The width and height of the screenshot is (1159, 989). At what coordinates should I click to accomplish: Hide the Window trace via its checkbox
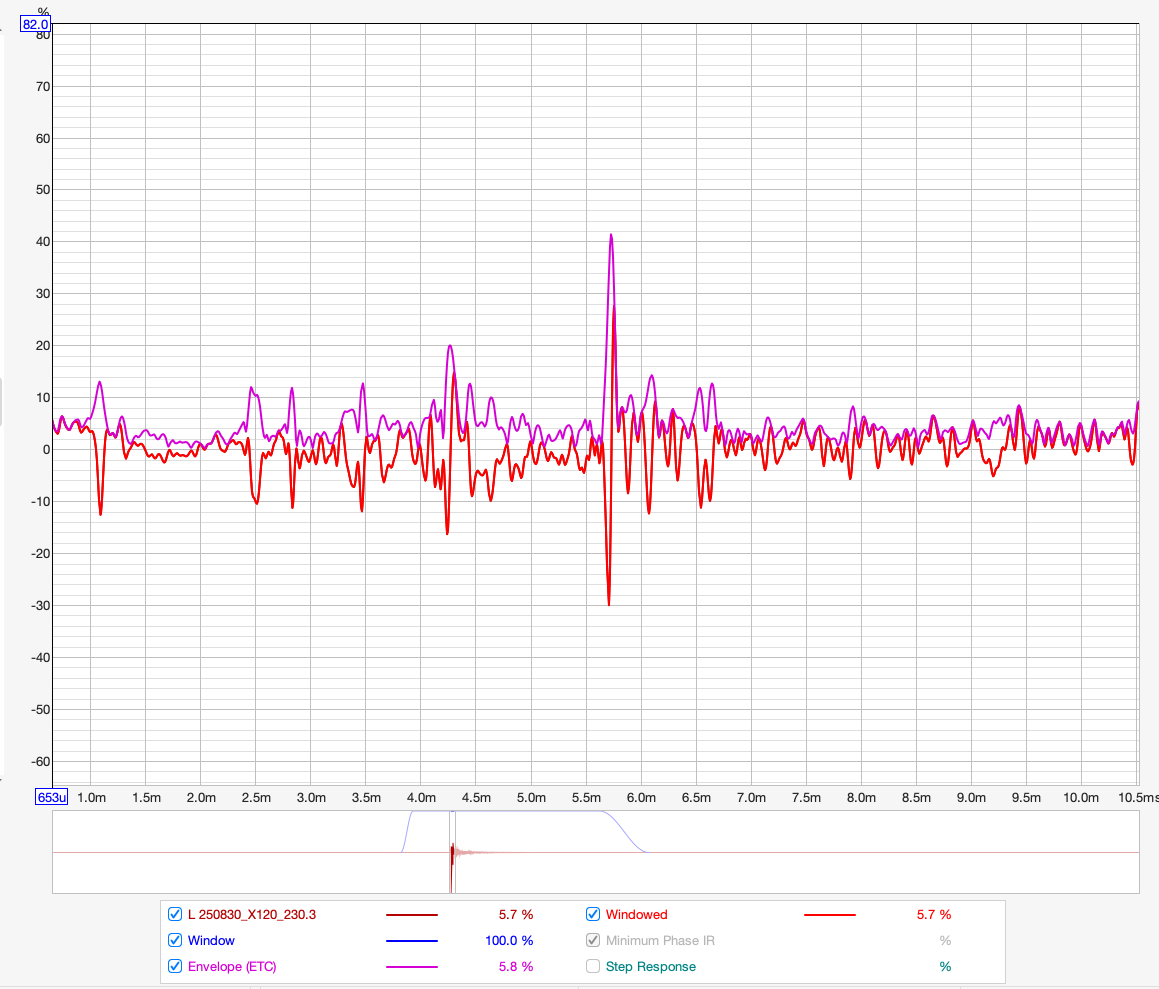175,940
